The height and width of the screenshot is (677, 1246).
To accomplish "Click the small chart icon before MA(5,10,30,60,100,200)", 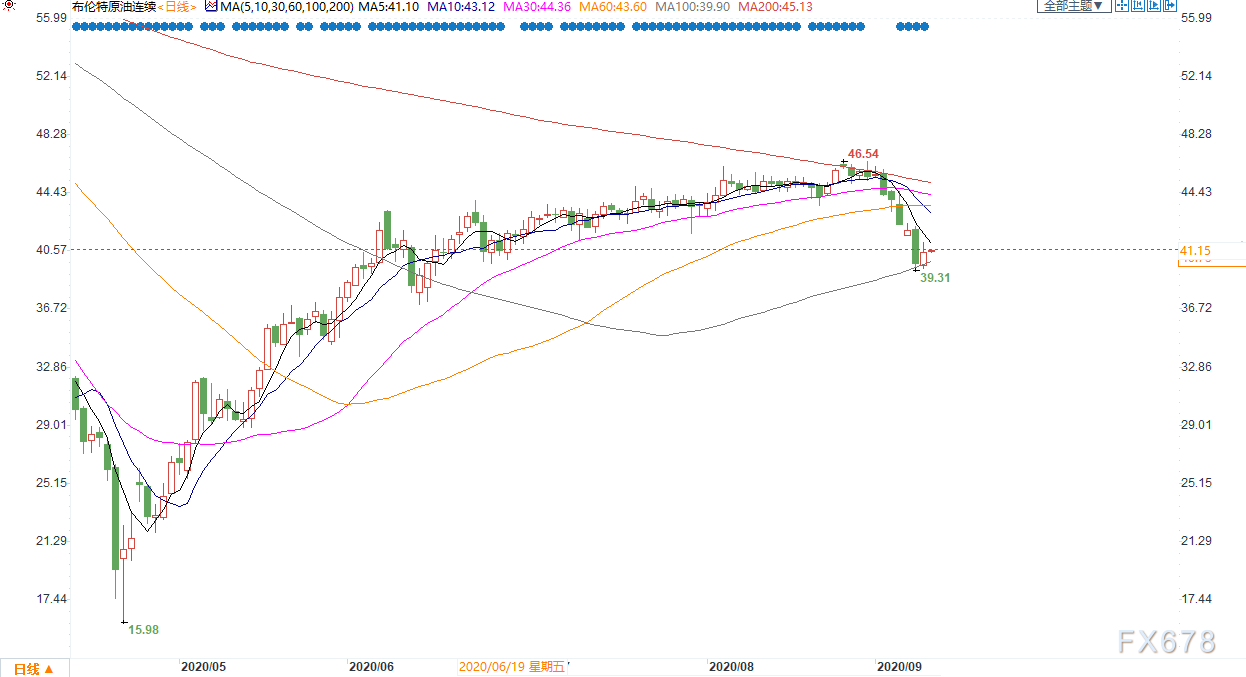I will pyautogui.click(x=211, y=6).
